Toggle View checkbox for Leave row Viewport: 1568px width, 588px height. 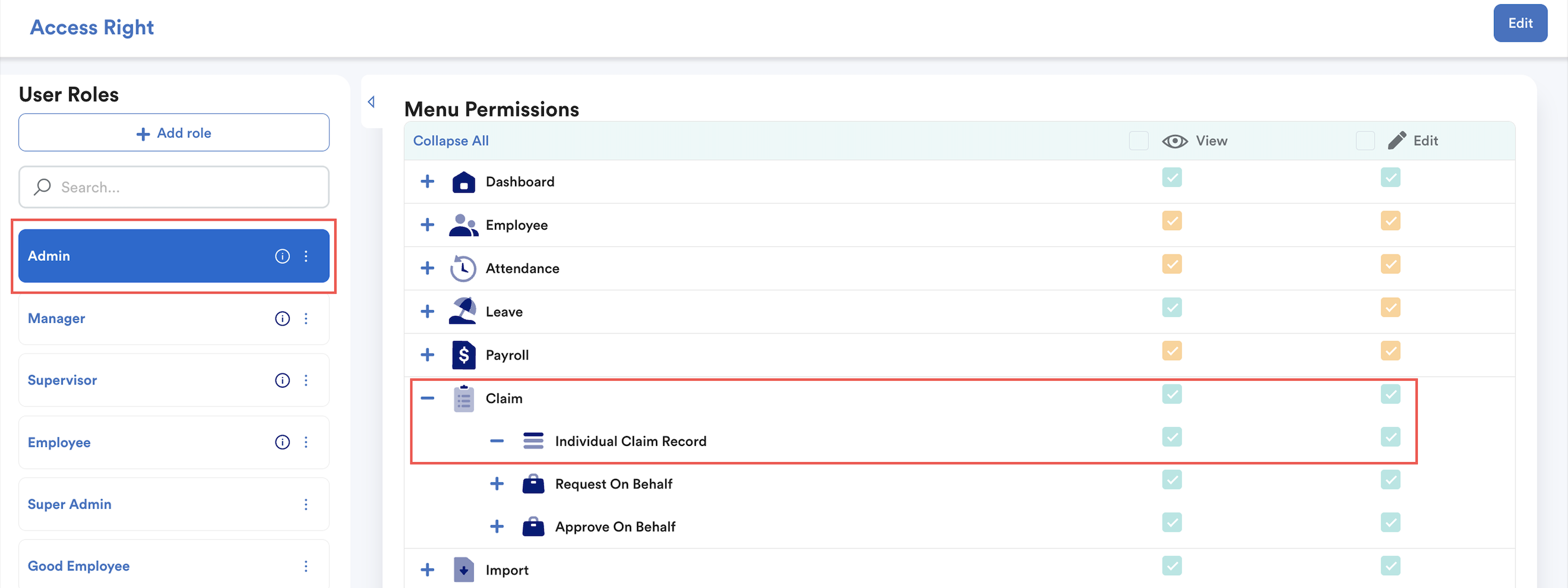click(x=1171, y=308)
